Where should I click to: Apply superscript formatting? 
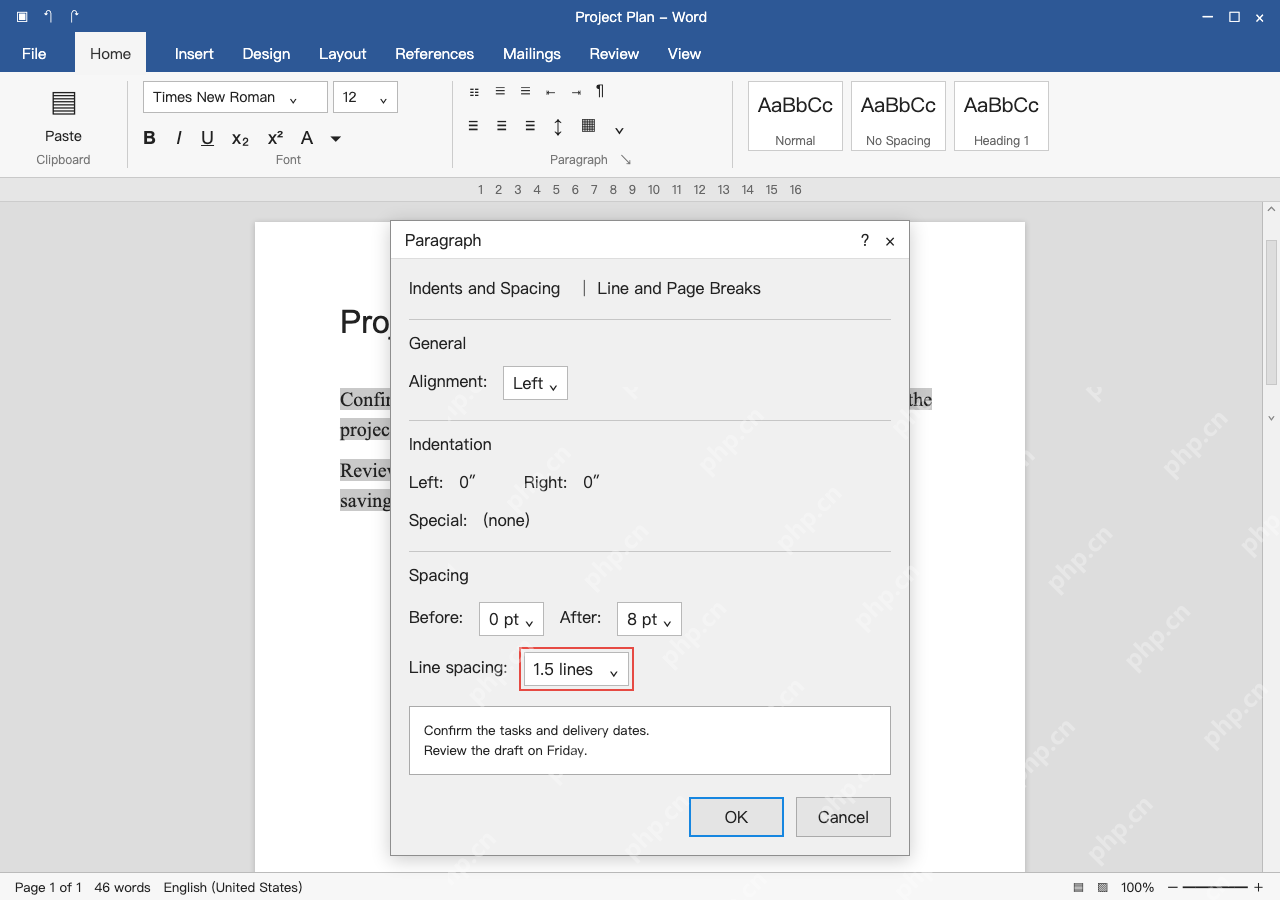(275, 138)
